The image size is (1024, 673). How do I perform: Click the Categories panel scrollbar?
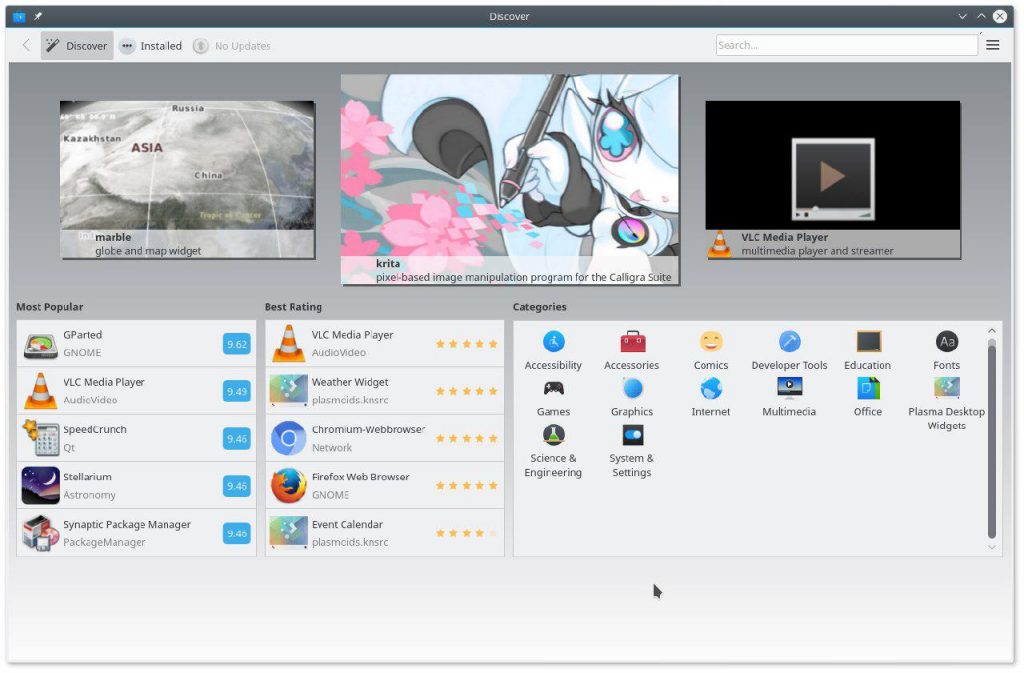point(992,439)
